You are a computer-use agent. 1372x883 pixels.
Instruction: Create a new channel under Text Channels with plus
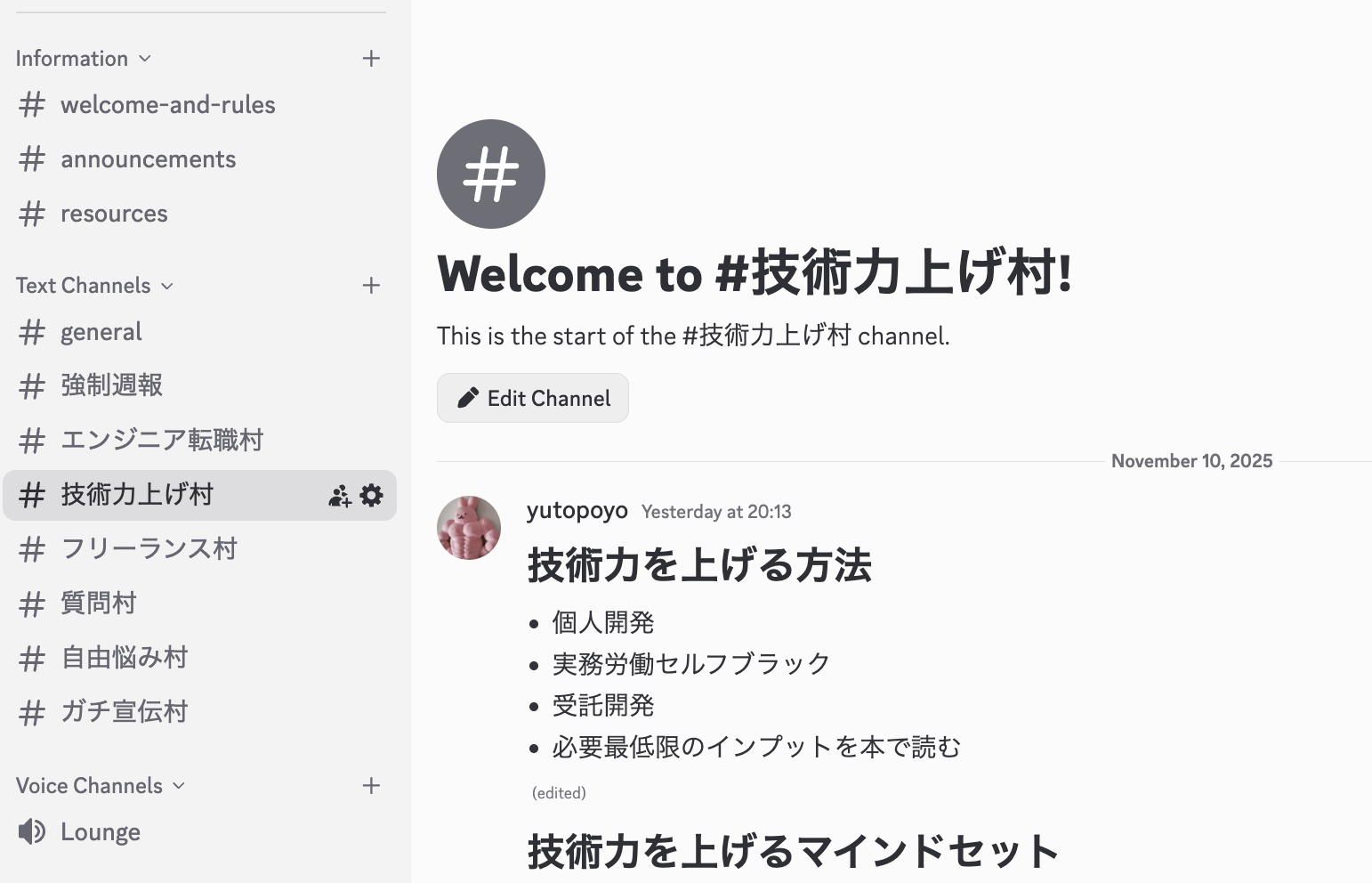pos(372,285)
